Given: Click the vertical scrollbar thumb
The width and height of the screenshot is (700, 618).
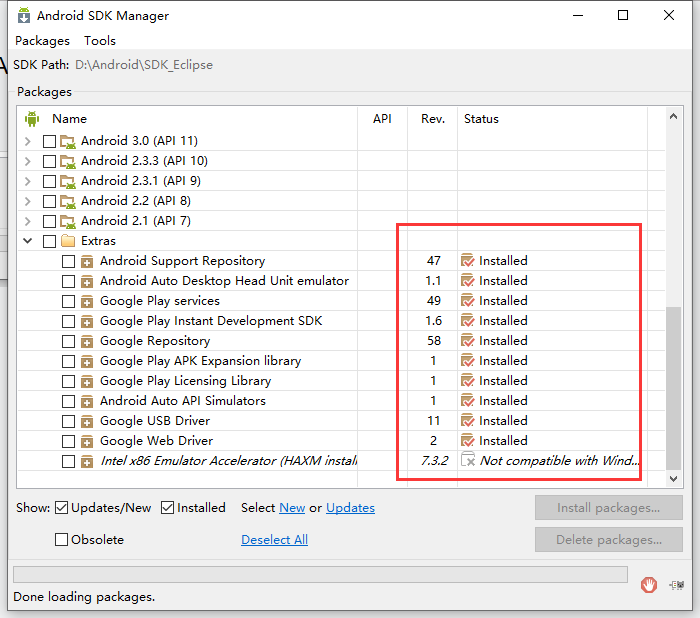Looking at the screenshot, I should pyautogui.click(x=673, y=388).
